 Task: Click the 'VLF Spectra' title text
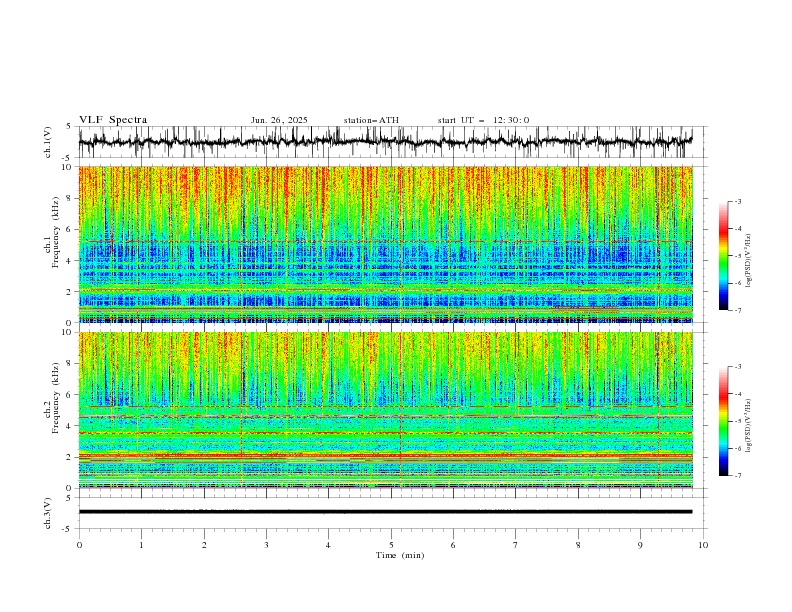[x=113, y=120]
